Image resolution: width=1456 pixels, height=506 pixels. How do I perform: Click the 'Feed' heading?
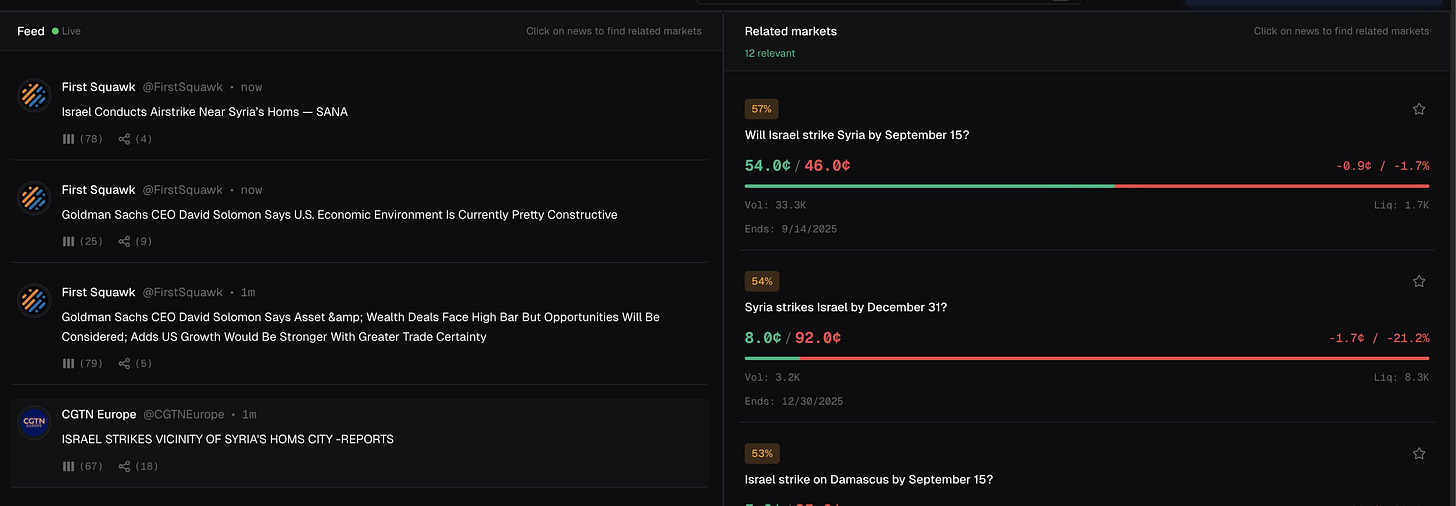pyautogui.click(x=31, y=31)
